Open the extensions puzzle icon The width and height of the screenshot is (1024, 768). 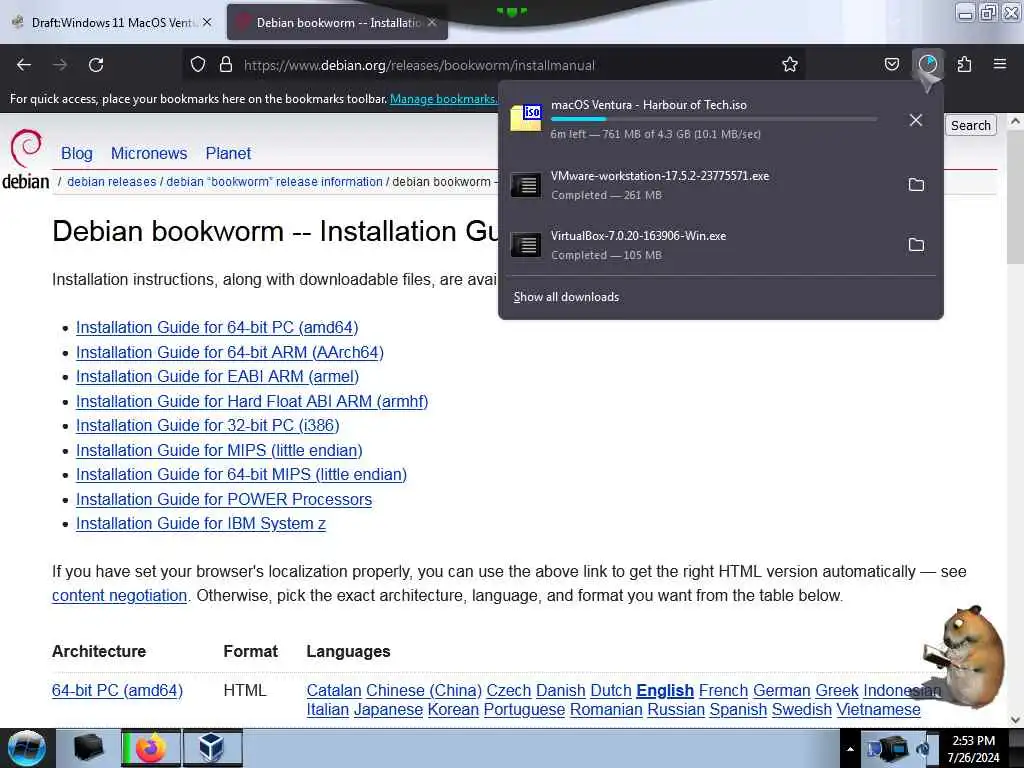pyautogui.click(x=964, y=65)
